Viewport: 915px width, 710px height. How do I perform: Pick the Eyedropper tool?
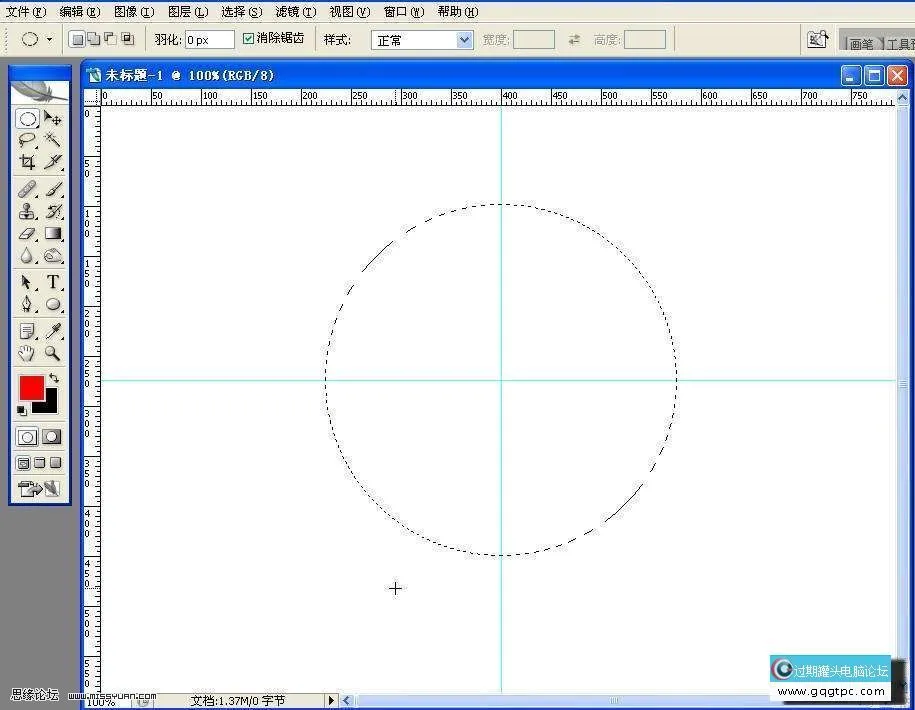(53, 331)
